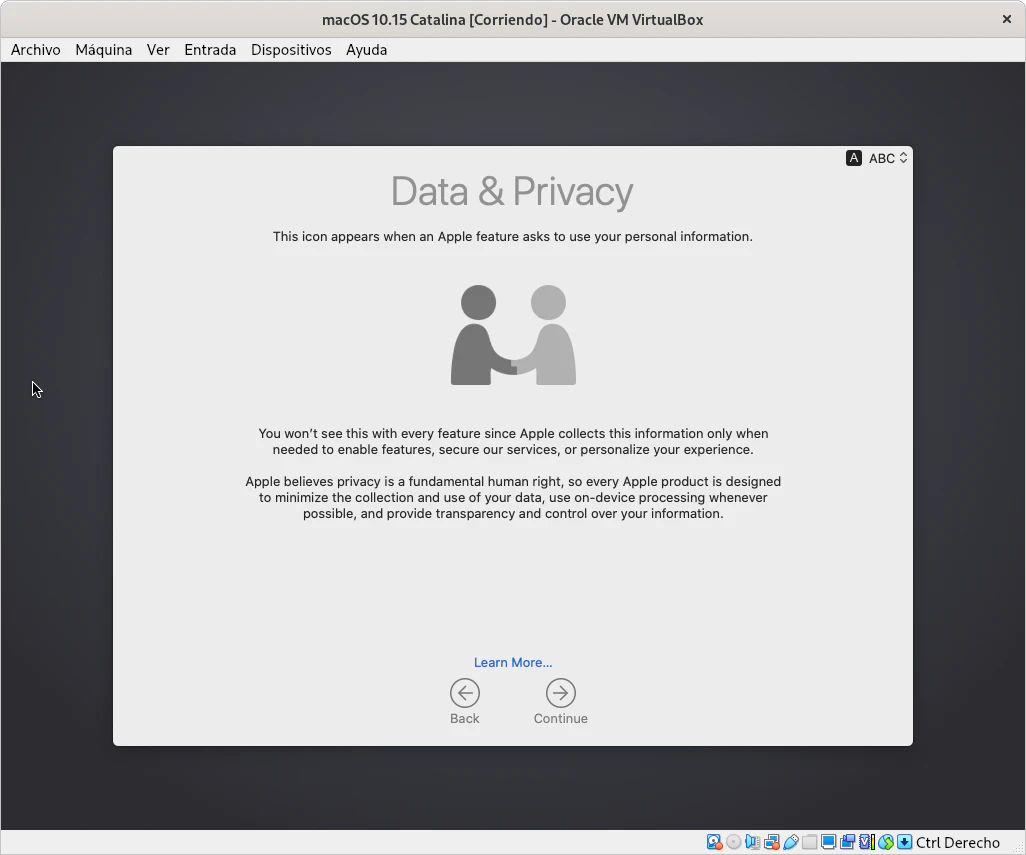Viewport: 1026px width, 855px height.
Task: Open the audio settings status icon
Action: 752,842
